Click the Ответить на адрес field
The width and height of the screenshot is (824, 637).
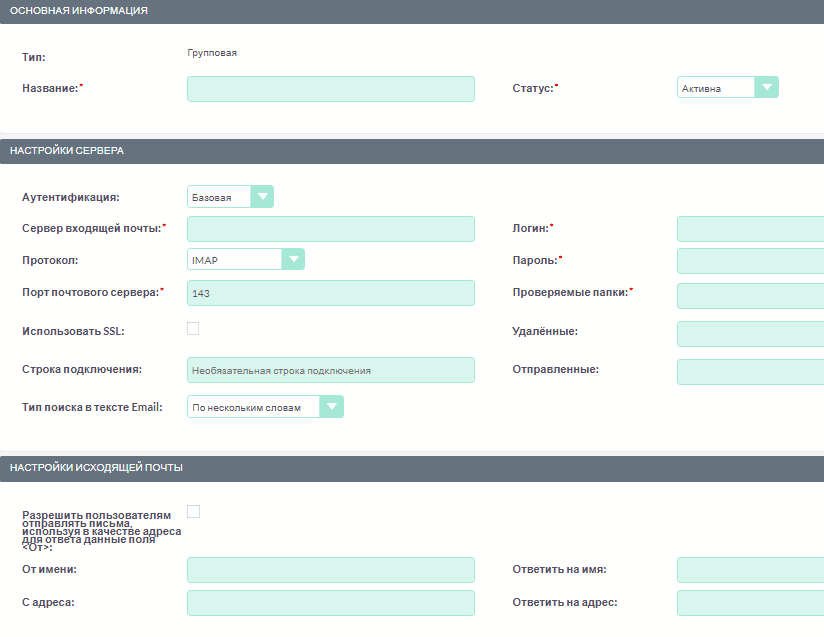click(750, 603)
